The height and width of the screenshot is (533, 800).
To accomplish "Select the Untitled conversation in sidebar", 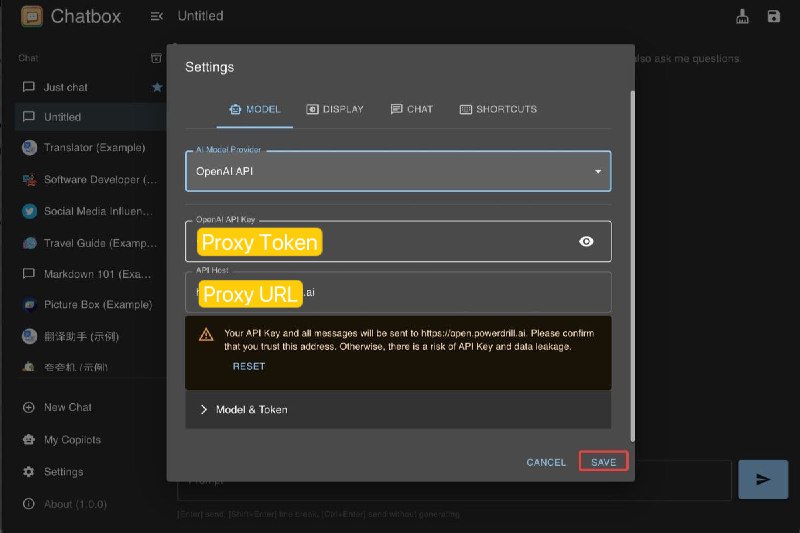I will coord(91,117).
